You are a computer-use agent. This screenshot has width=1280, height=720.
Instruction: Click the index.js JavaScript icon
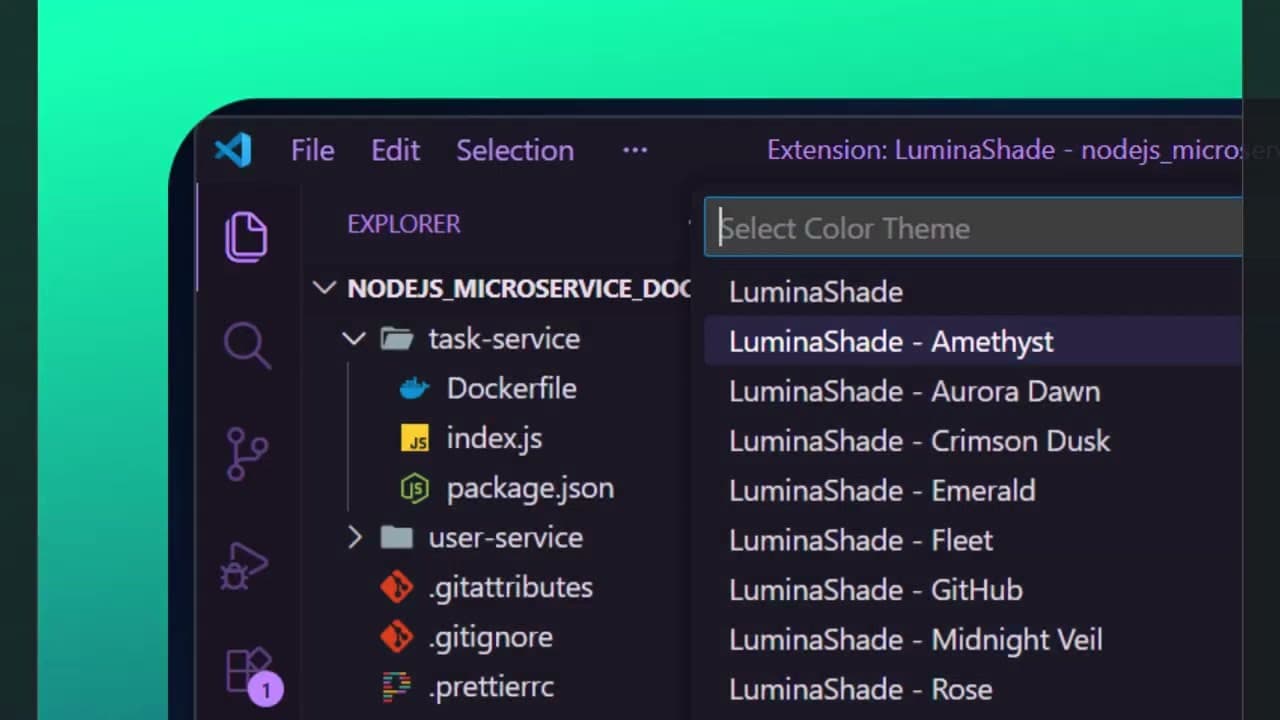tap(415, 438)
